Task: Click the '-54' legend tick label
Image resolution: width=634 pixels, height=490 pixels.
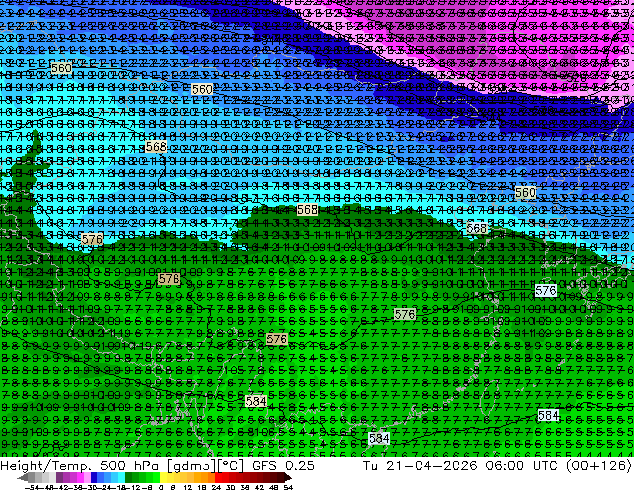Action: pyautogui.click(x=32, y=488)
